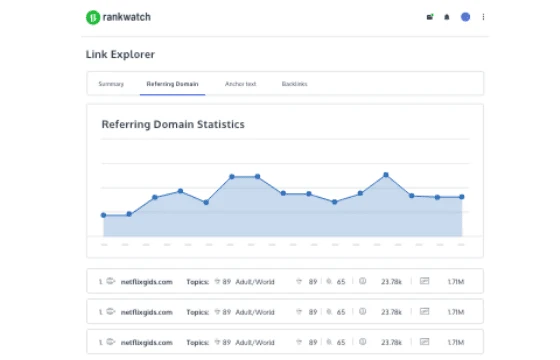The image size is (560, 360).
Task: Open the notifications bell
Action: tap(446, 17)
